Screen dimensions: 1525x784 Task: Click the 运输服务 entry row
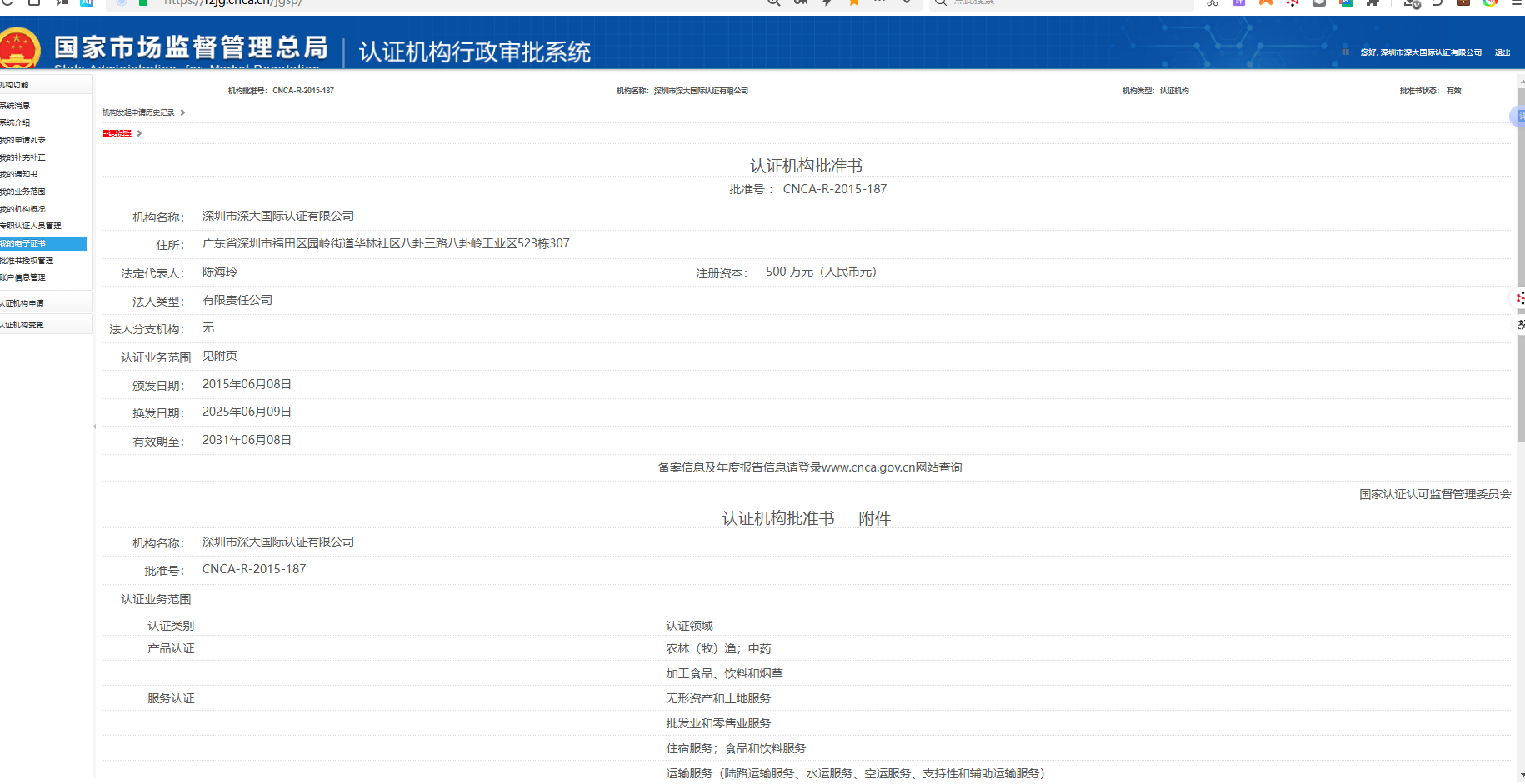[x=855, y=773]
